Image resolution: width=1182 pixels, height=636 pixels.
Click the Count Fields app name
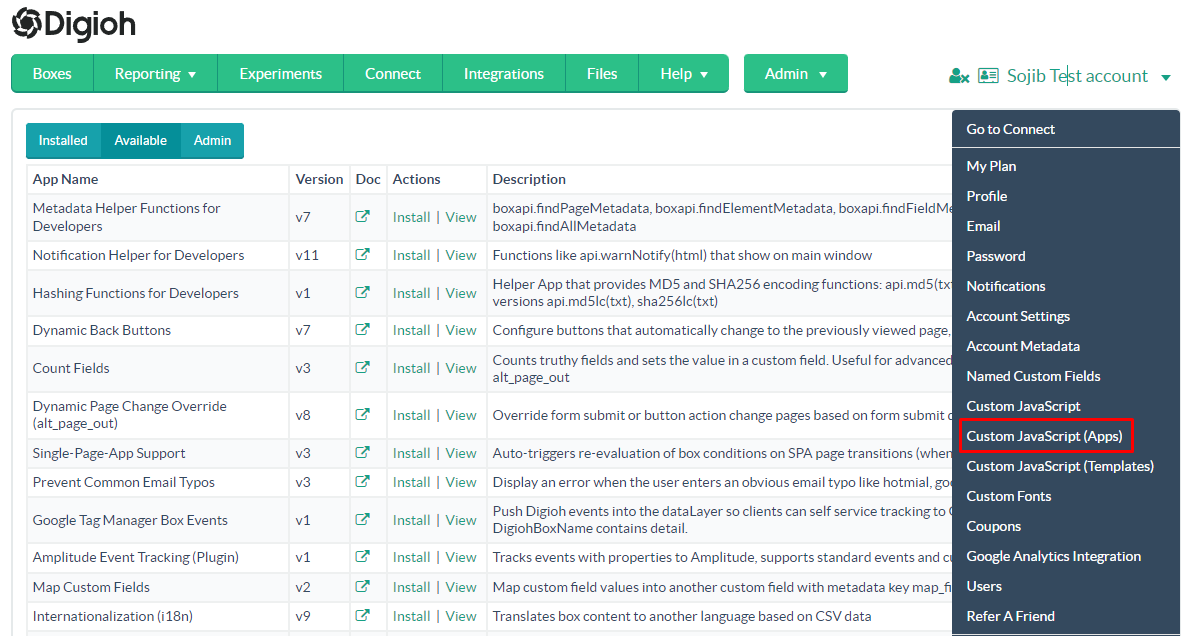(71, 368)
